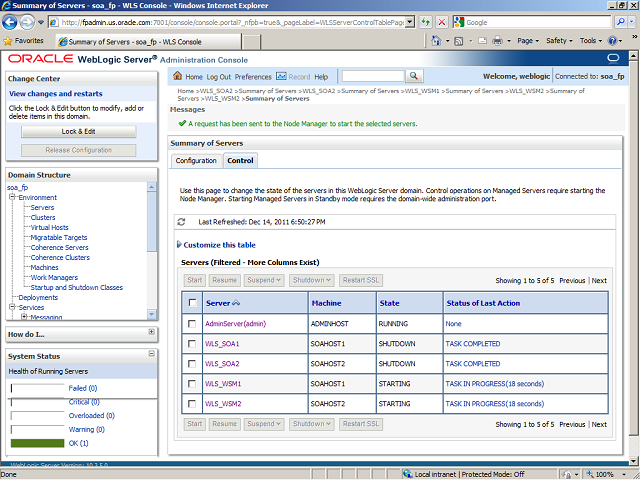Collapse the System Status panel
The image size is (640, 480).
(151, 356)
